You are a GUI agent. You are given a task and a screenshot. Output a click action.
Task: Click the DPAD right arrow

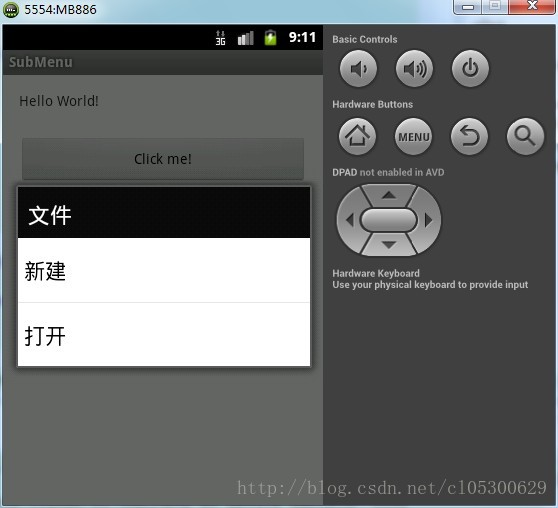click(428, 220)
